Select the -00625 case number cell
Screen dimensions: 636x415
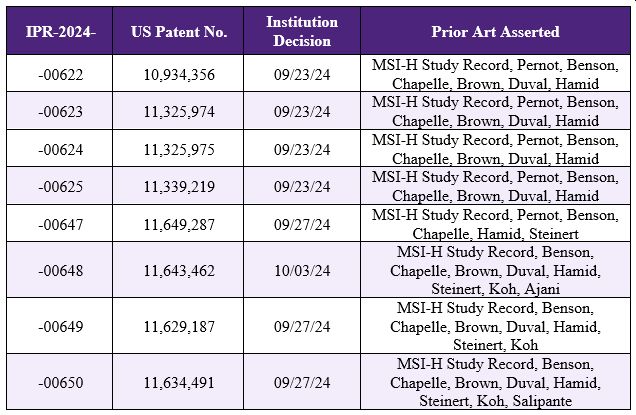[57, 186]
